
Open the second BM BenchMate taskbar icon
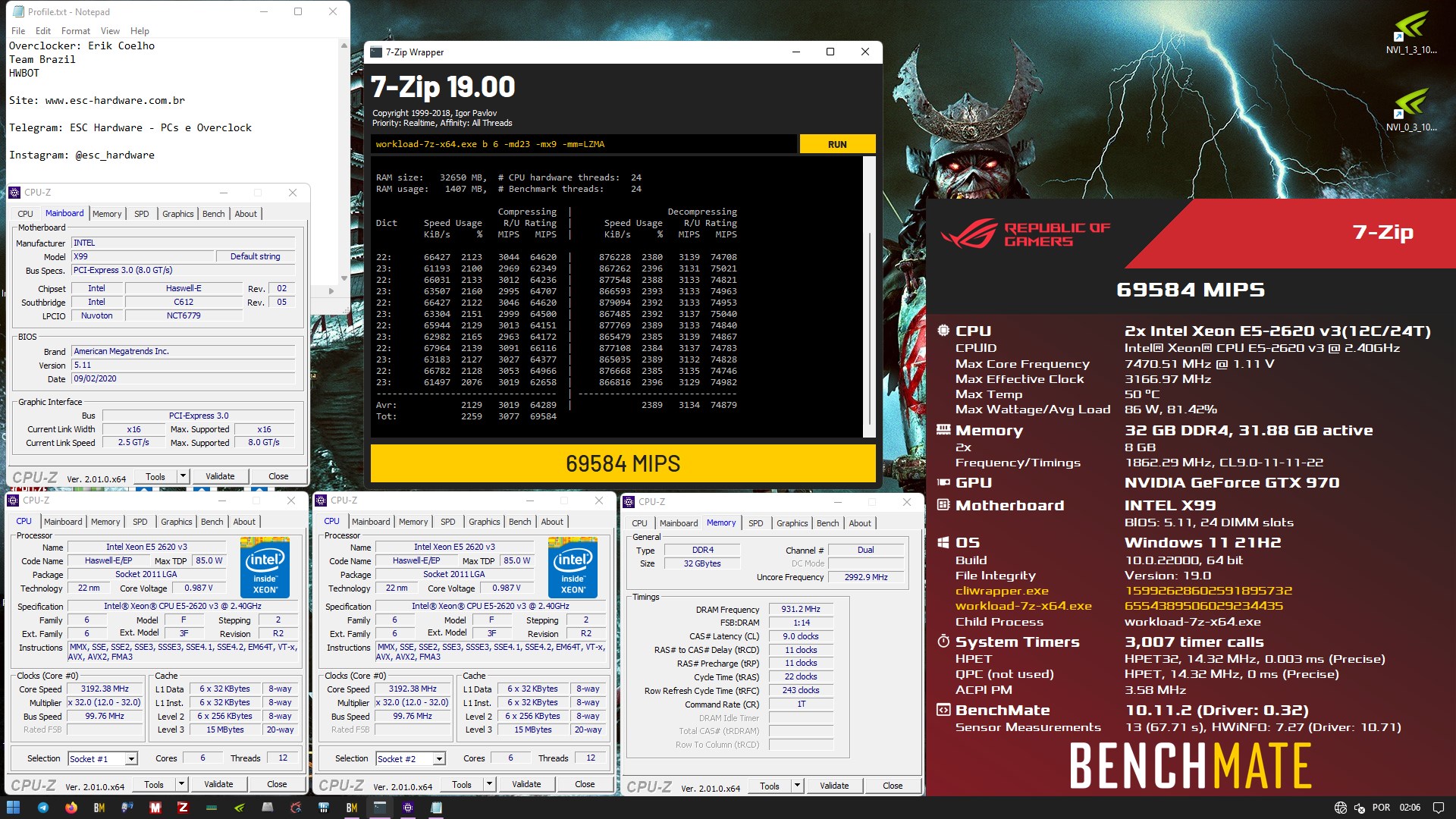click(352, 808)
